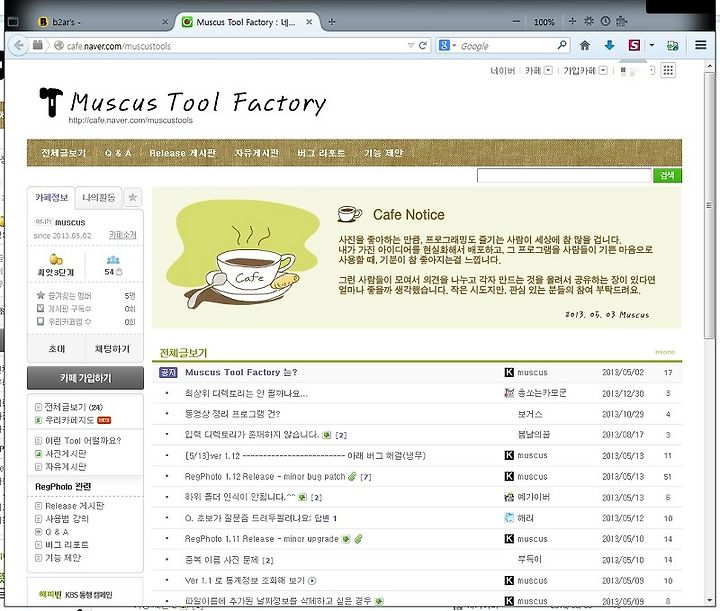Click the 채팅하기 chat button
The image size is (720, 611).
[x=112, y=349]
